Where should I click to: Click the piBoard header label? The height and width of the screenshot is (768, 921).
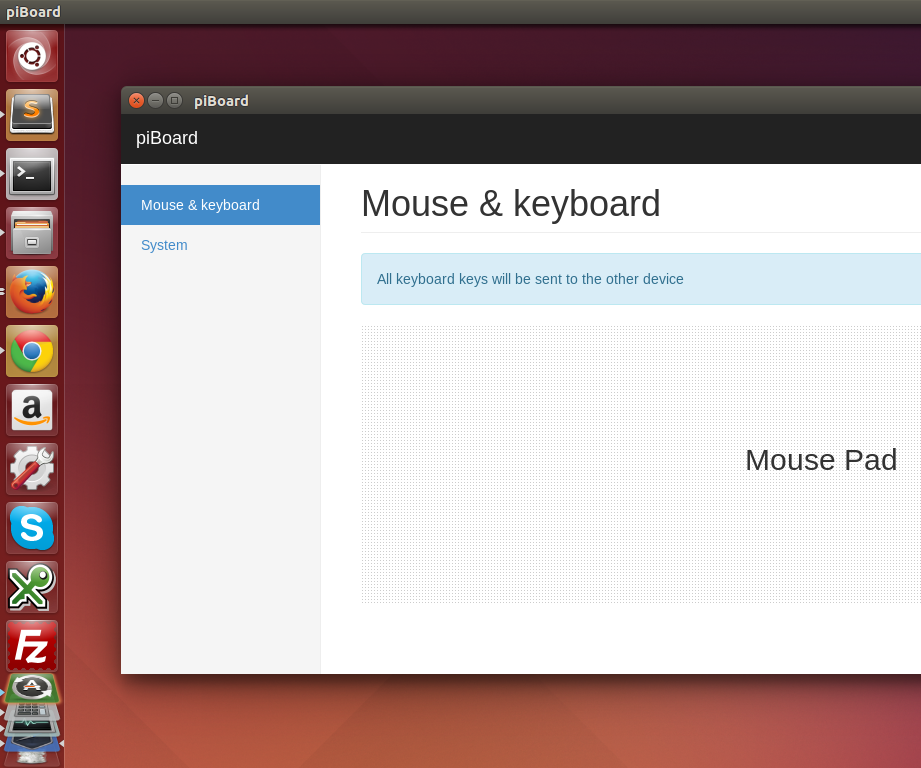pyautogui.click(x=166, y=138)
